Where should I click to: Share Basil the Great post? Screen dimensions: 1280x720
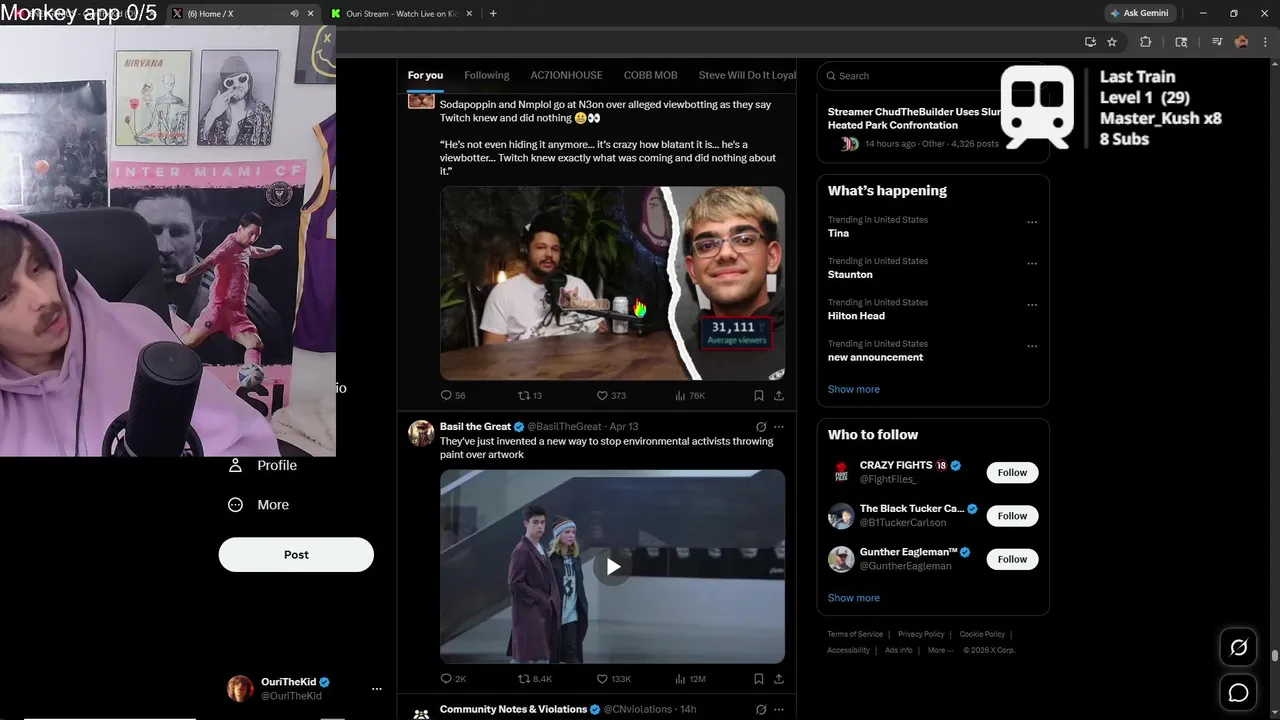pos(779,679)
